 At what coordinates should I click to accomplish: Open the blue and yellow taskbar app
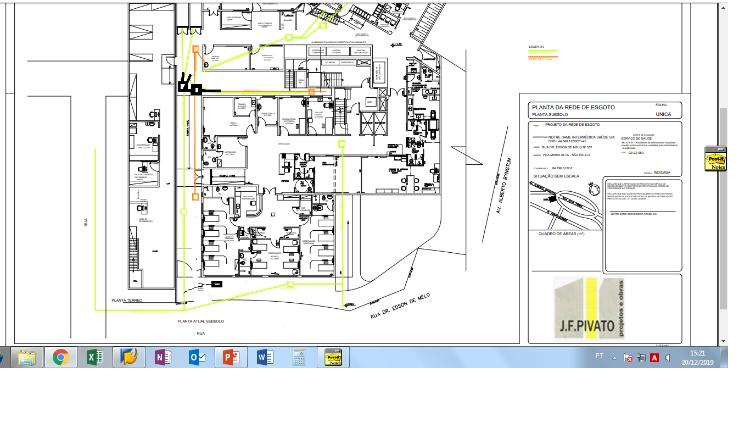point(128,357)
